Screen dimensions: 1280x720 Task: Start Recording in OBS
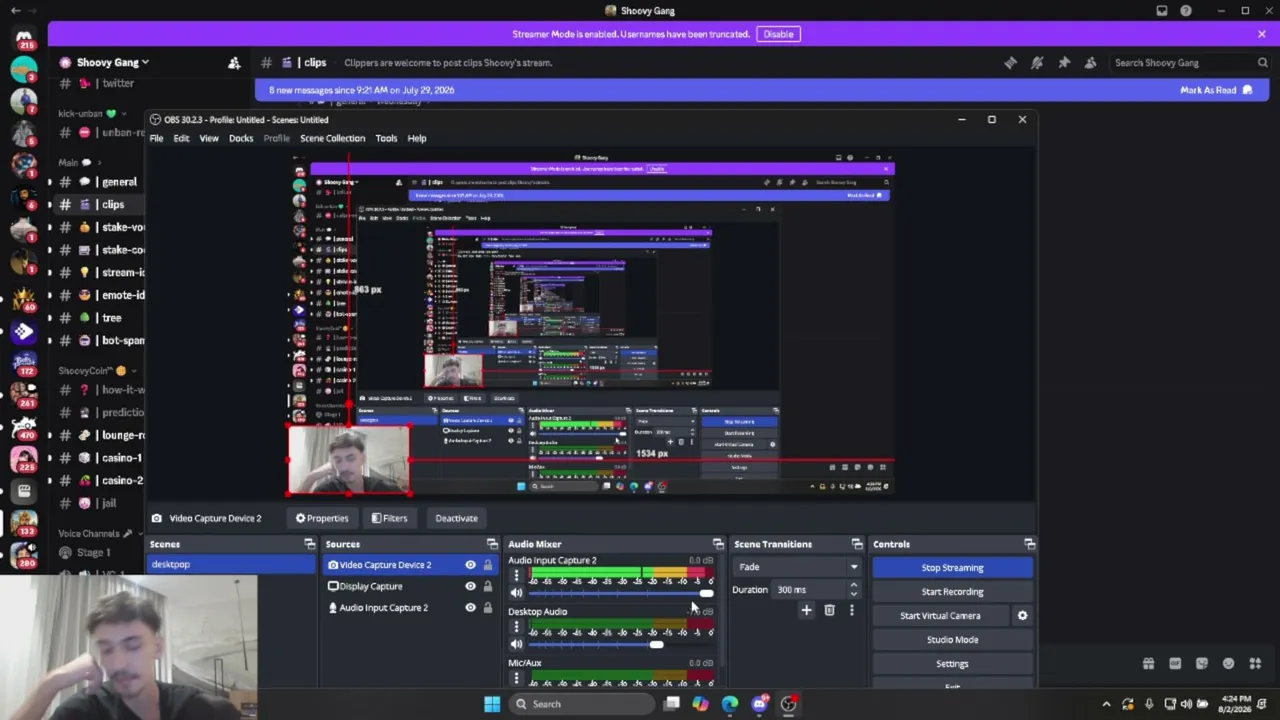(x=952, y=592)
